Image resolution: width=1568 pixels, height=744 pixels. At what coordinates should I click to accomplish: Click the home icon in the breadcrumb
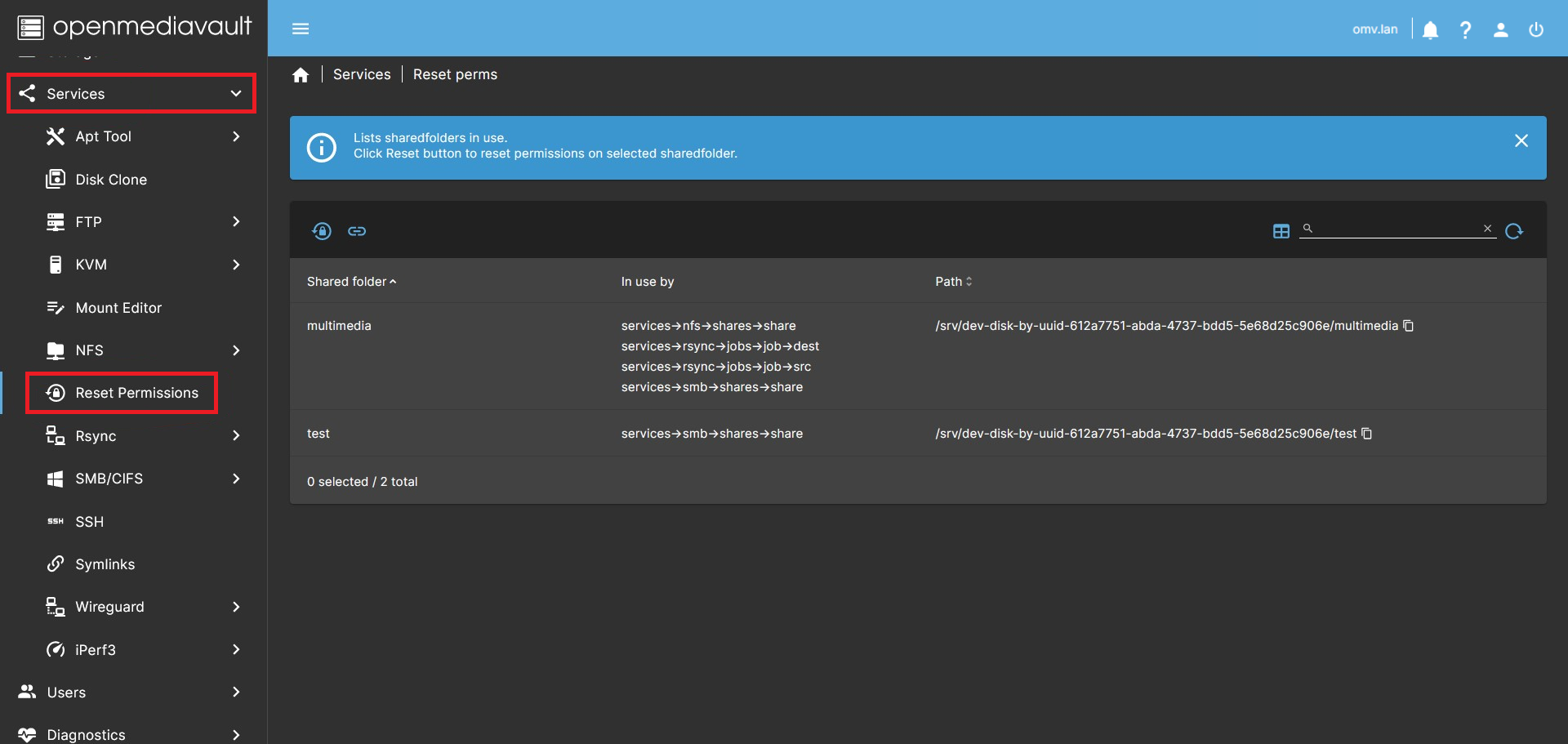point(301,74)
